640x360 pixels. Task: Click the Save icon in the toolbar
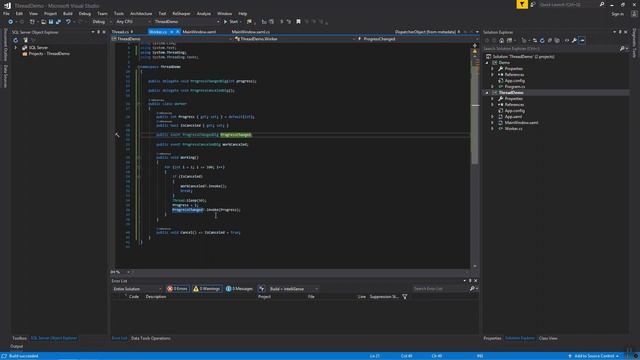pyautogui.click(x=51, y=22)
